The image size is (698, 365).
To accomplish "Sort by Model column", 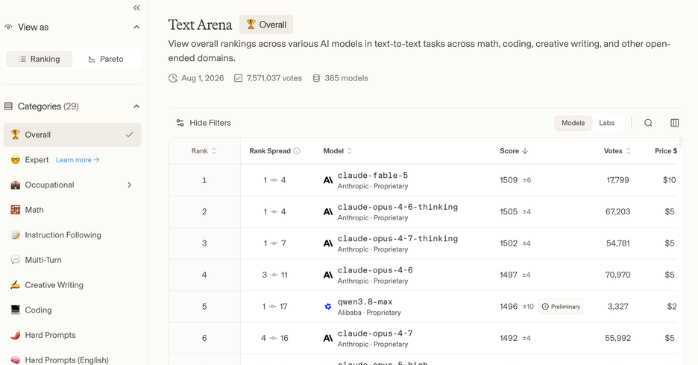I will pos(337,151).
